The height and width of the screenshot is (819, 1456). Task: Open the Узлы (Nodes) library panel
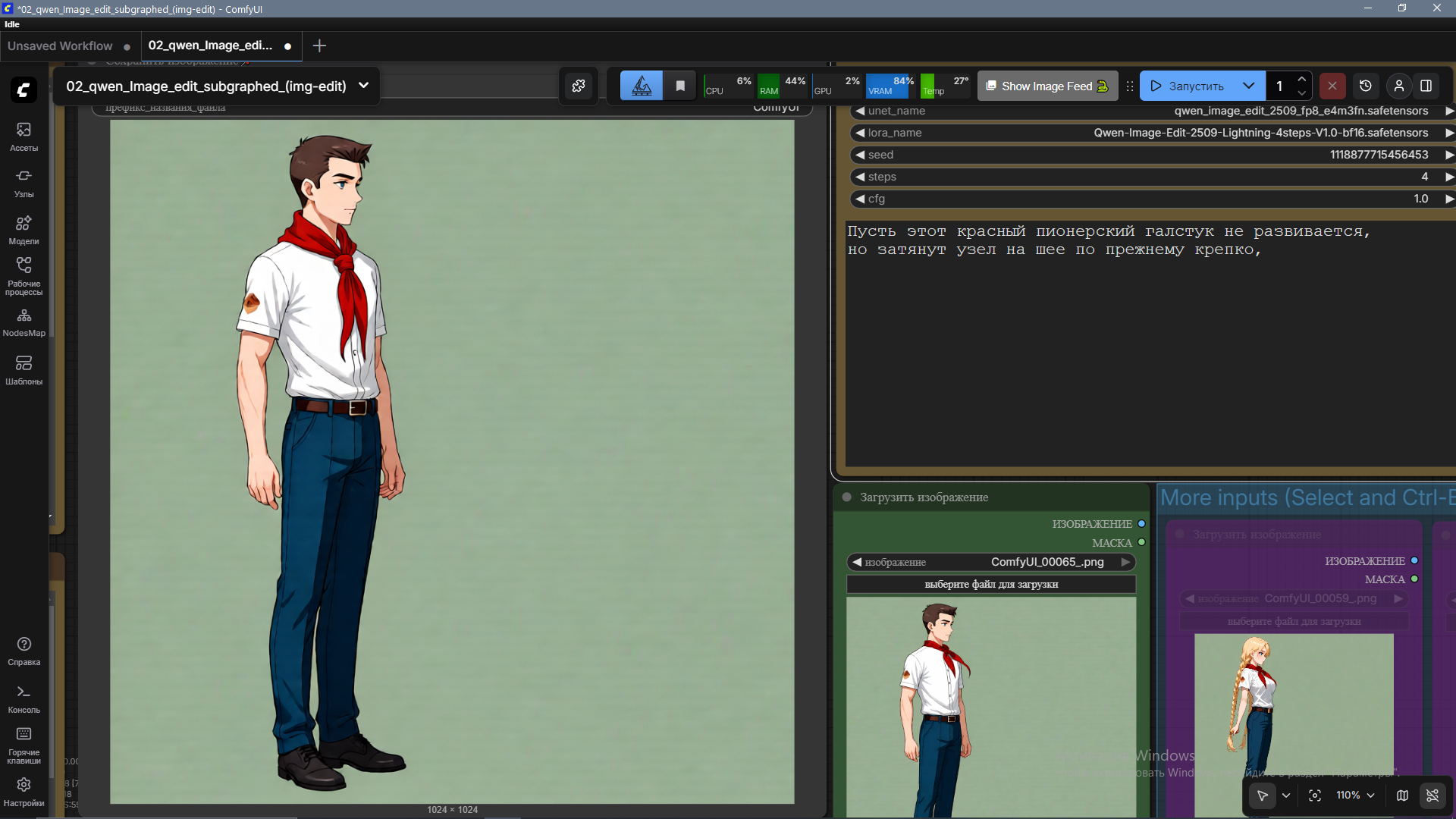tap(24, 183)
